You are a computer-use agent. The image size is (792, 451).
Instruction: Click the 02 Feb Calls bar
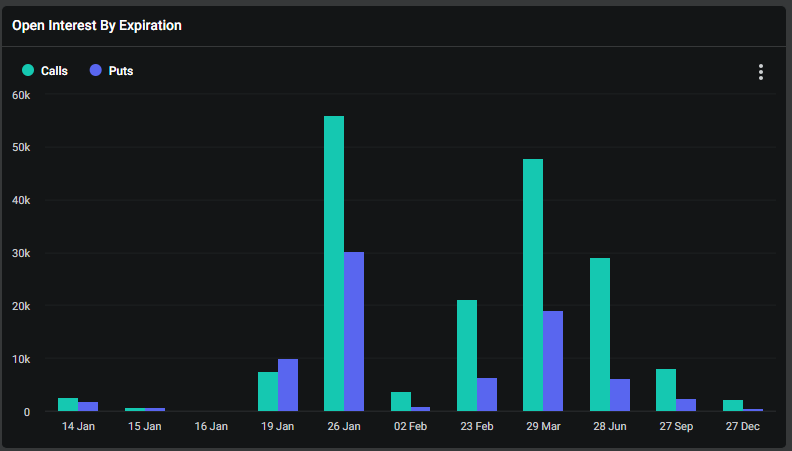(401, 402)
